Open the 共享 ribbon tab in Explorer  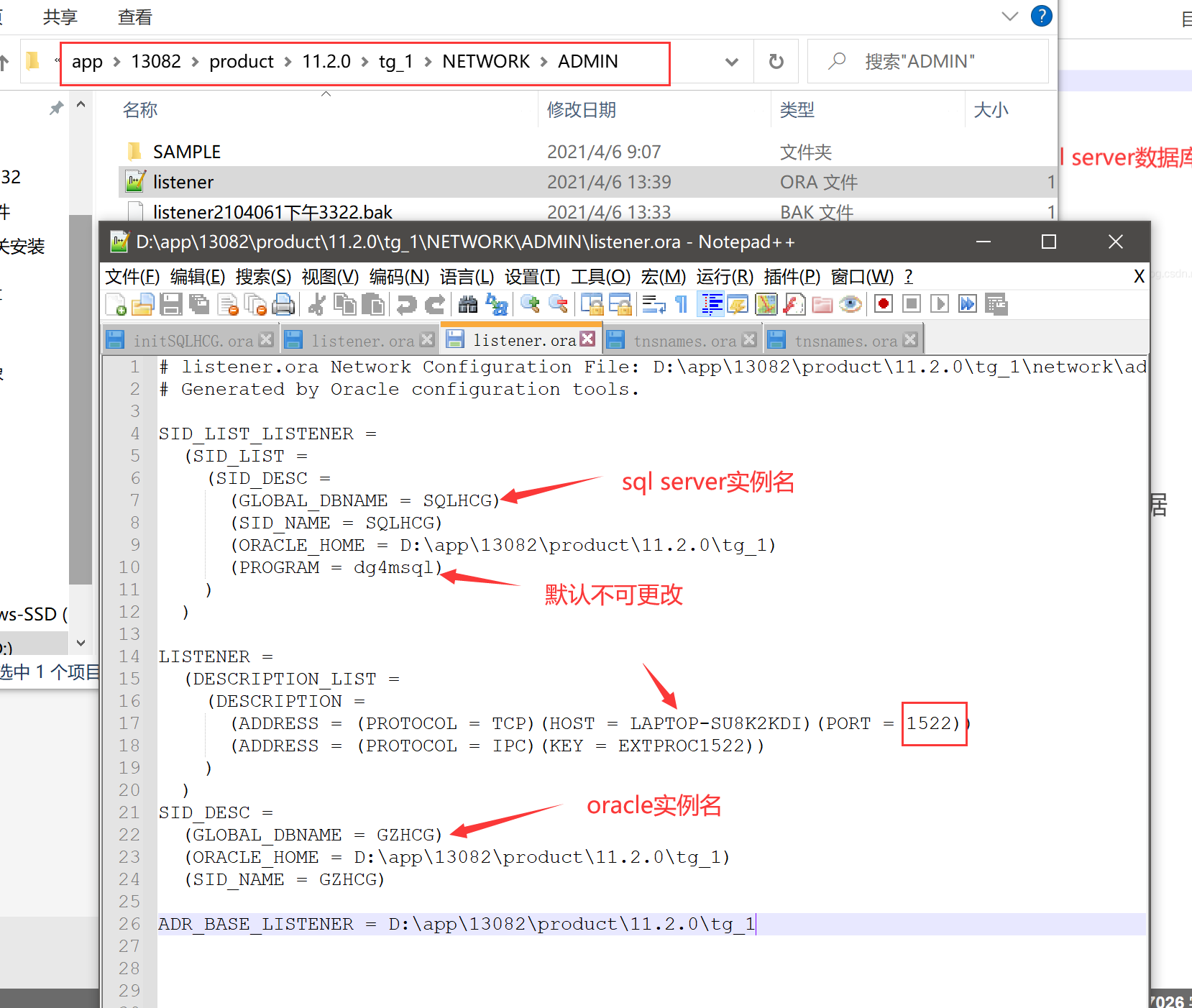[x=60, y=17]
